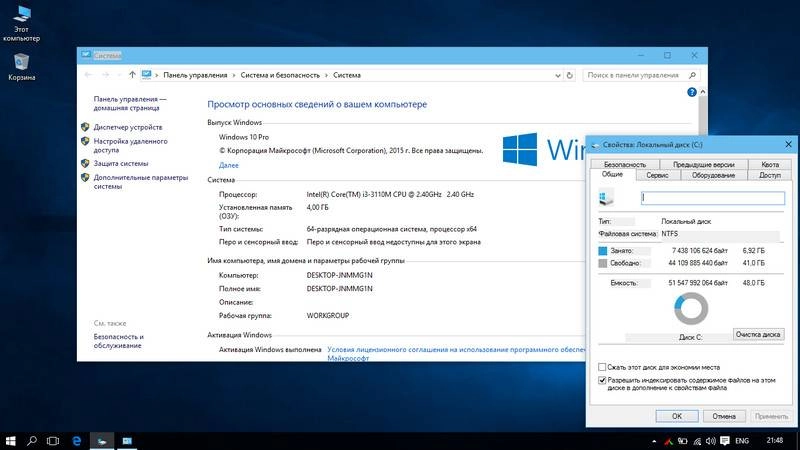Switch to the Доступ tab
Image resolution: width=800 pixels, height=450 pixels.
[x=770, y=175]
